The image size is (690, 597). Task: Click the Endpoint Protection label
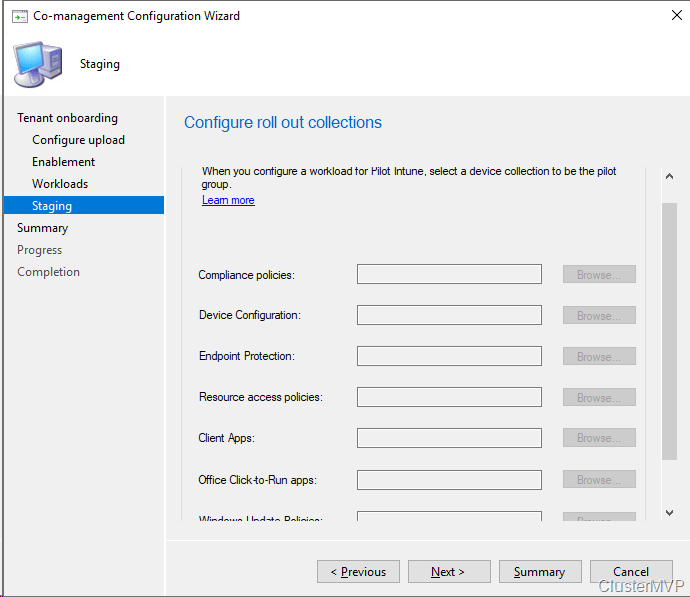tap(246, 356)
